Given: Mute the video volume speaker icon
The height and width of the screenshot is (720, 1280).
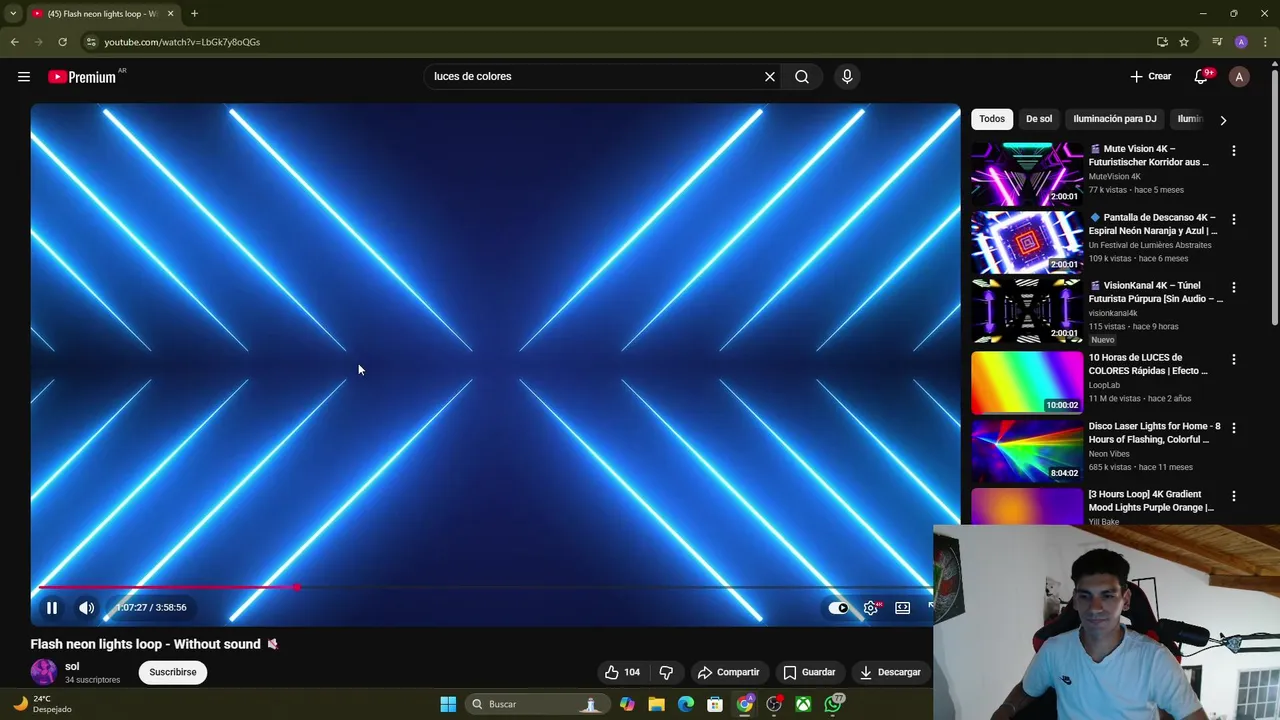Looking at the screenshot, I should (87, 607).
